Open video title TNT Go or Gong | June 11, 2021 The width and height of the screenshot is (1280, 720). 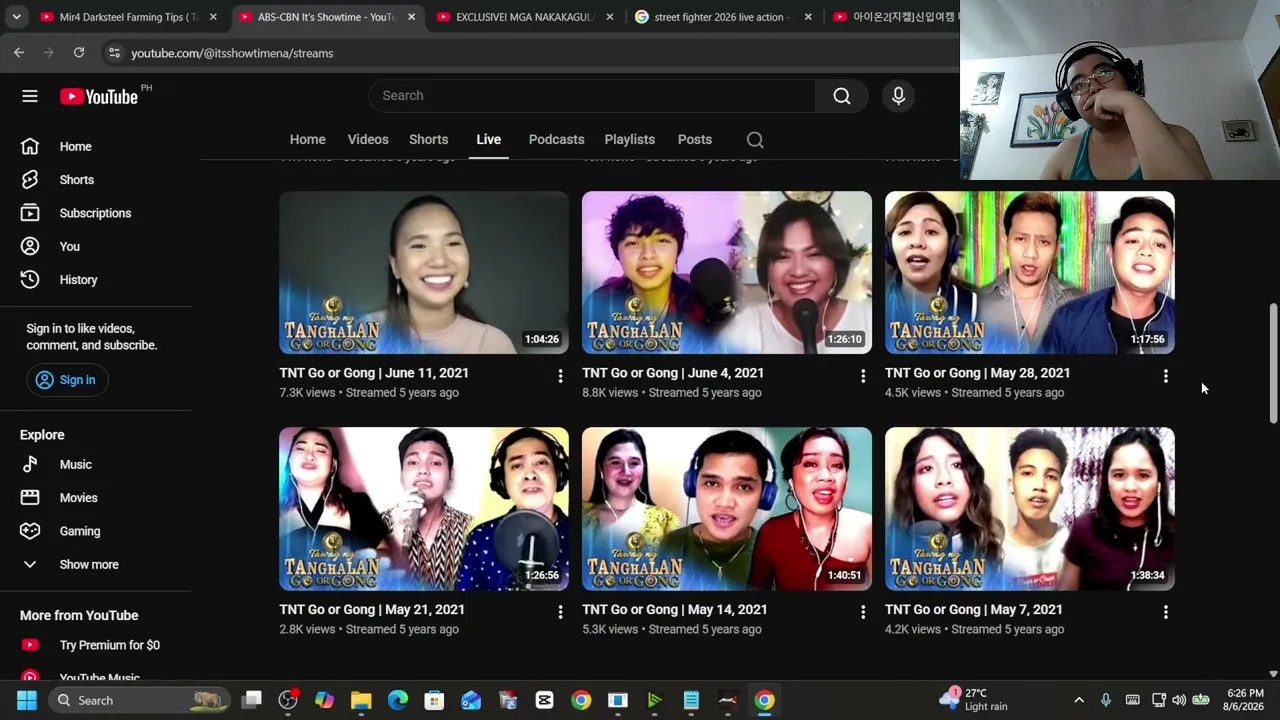[374, 373]
